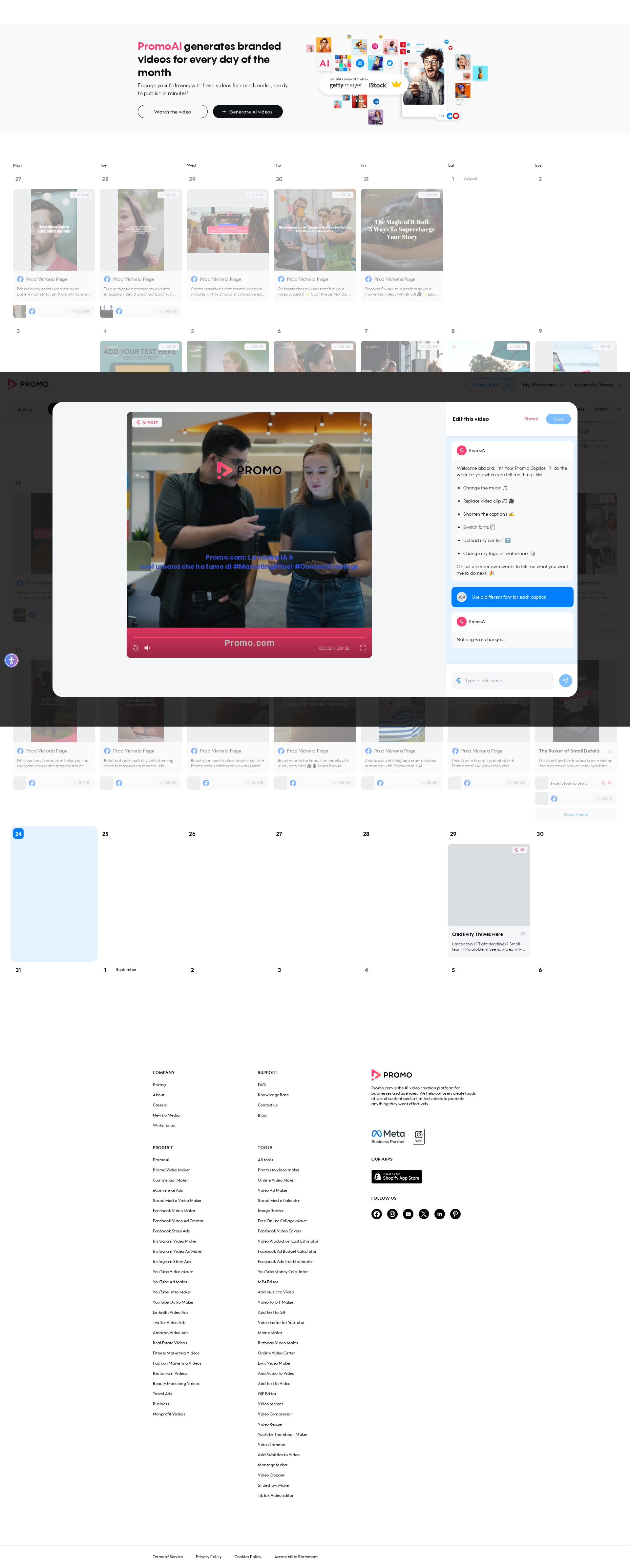Click the From Stock to Story post row

click(x=576, y=783)
